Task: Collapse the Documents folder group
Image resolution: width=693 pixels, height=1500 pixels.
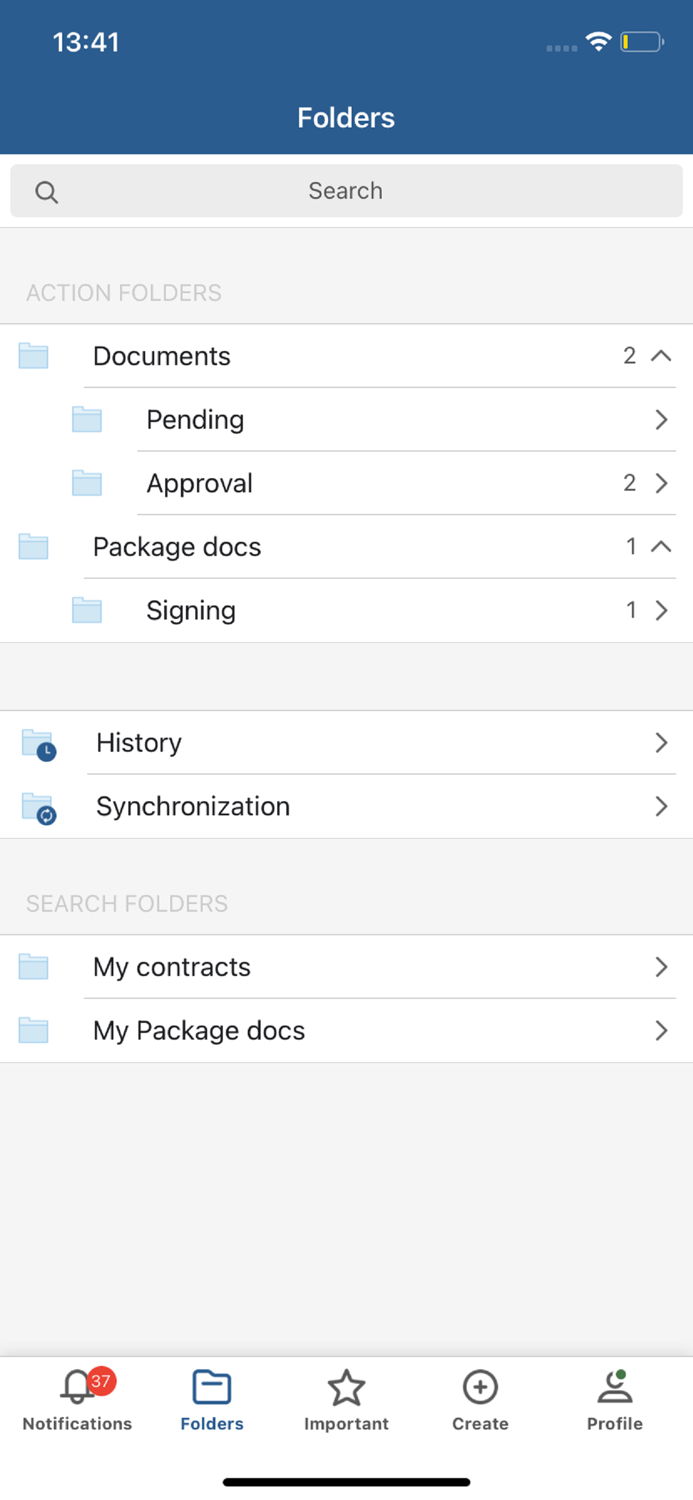Action: pyautogui.click(x=661, y=356)
